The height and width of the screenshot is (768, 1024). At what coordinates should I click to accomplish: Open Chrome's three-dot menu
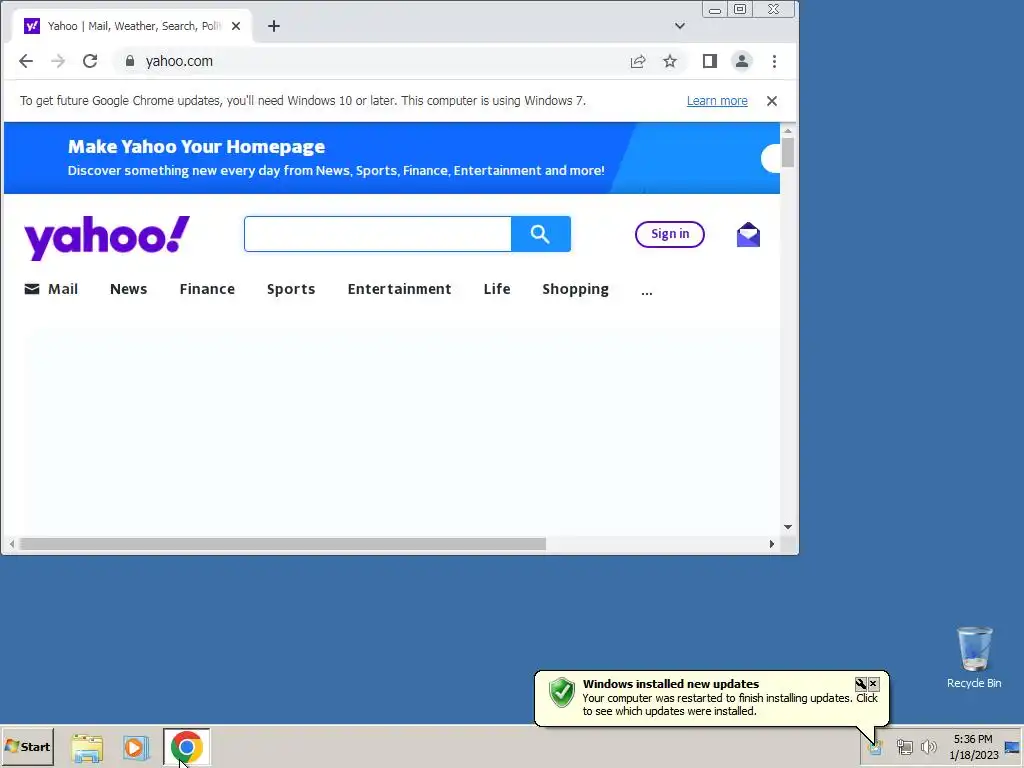pyautogui.click(x=775, y=61)
